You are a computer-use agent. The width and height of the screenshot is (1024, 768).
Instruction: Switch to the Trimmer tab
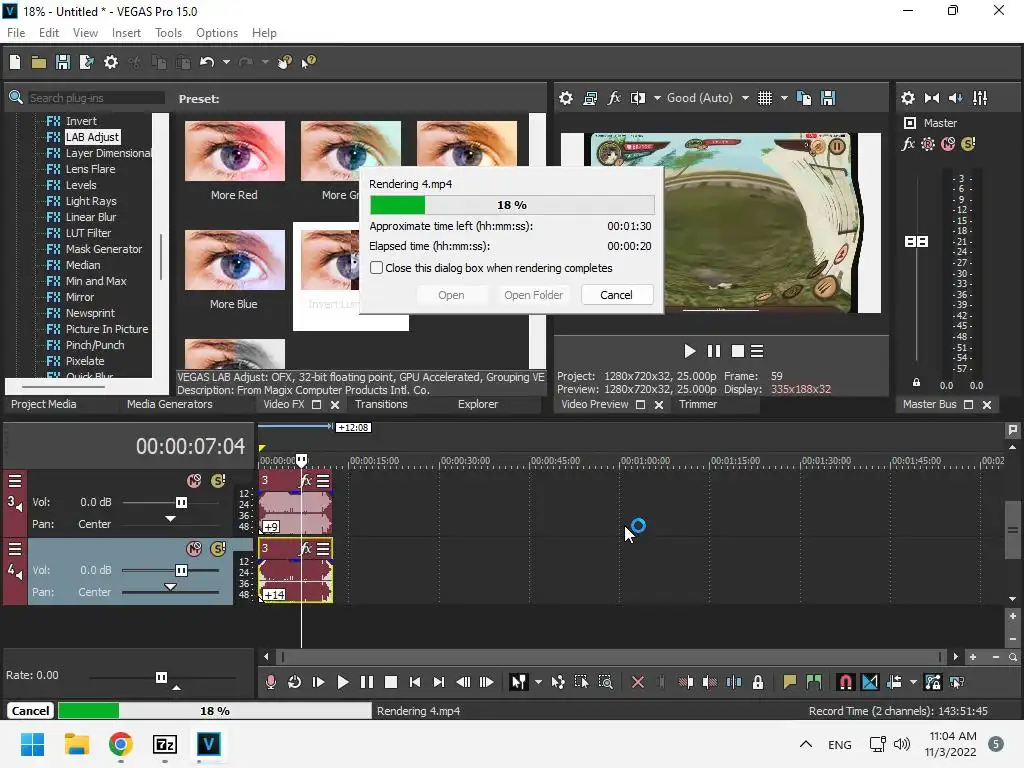[x=697, y=404]
